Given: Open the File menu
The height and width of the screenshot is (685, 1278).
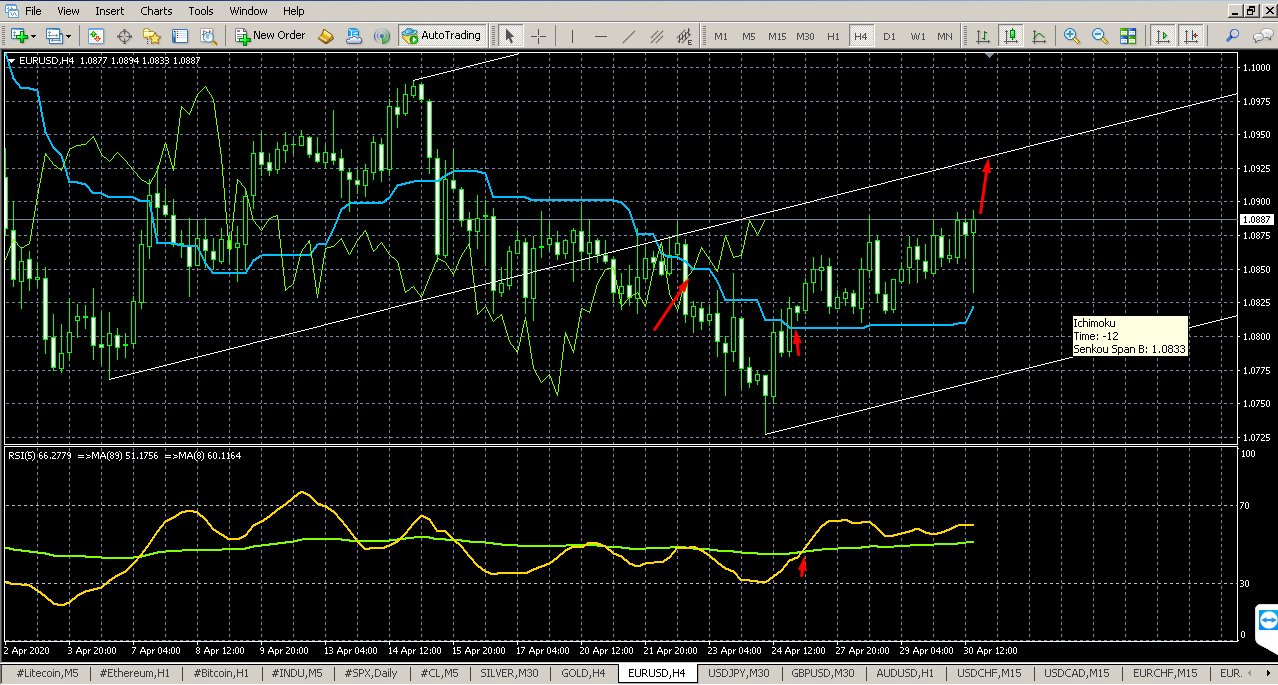Looking at the screenshot, I should (33, 11).
